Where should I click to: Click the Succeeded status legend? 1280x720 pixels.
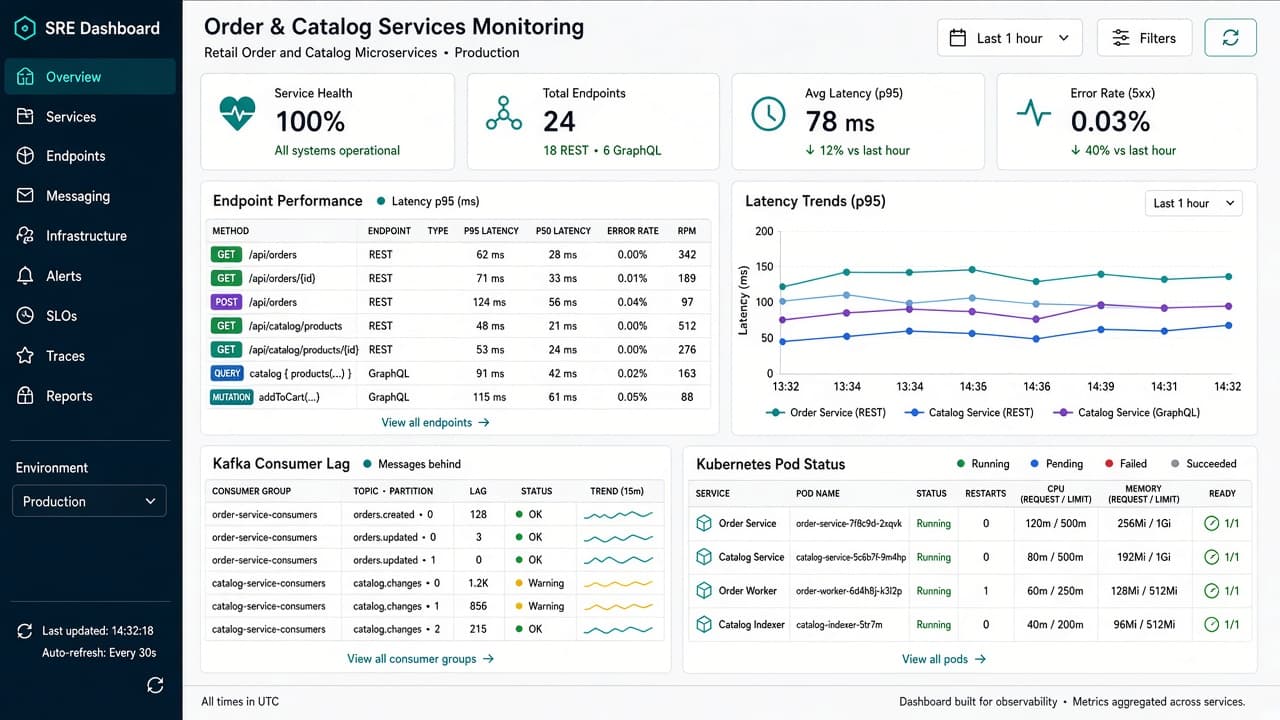point(1202,464)
